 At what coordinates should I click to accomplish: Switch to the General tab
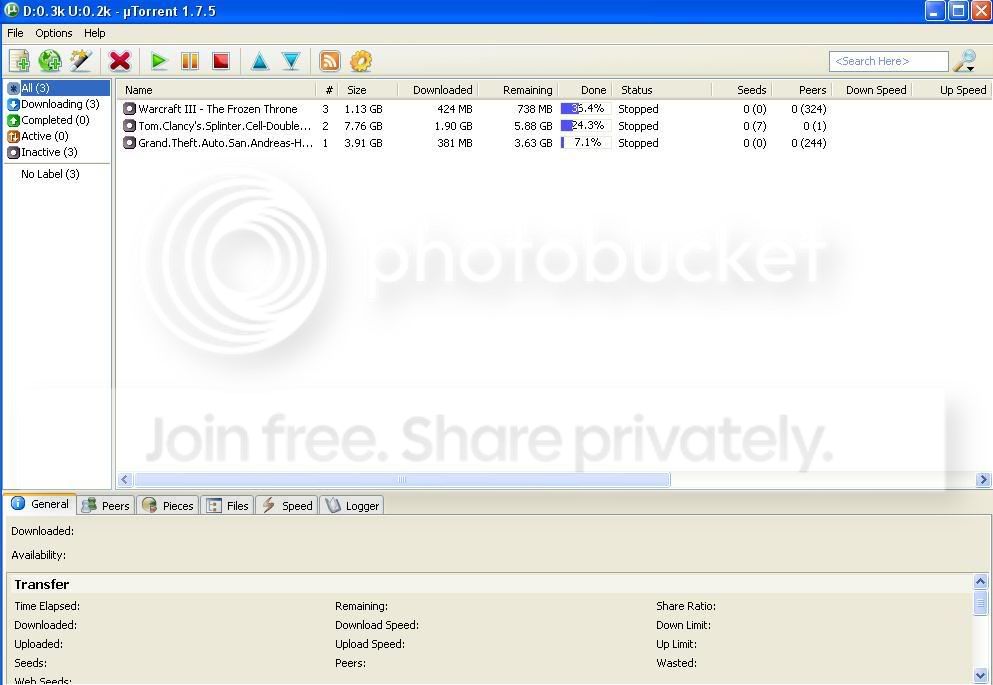[x=40, y=504]
